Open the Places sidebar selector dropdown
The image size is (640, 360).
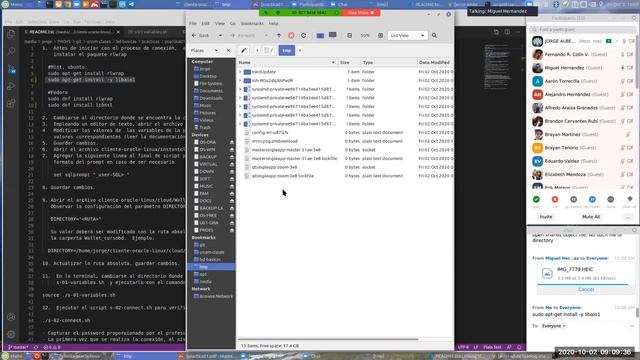(204, 51)
